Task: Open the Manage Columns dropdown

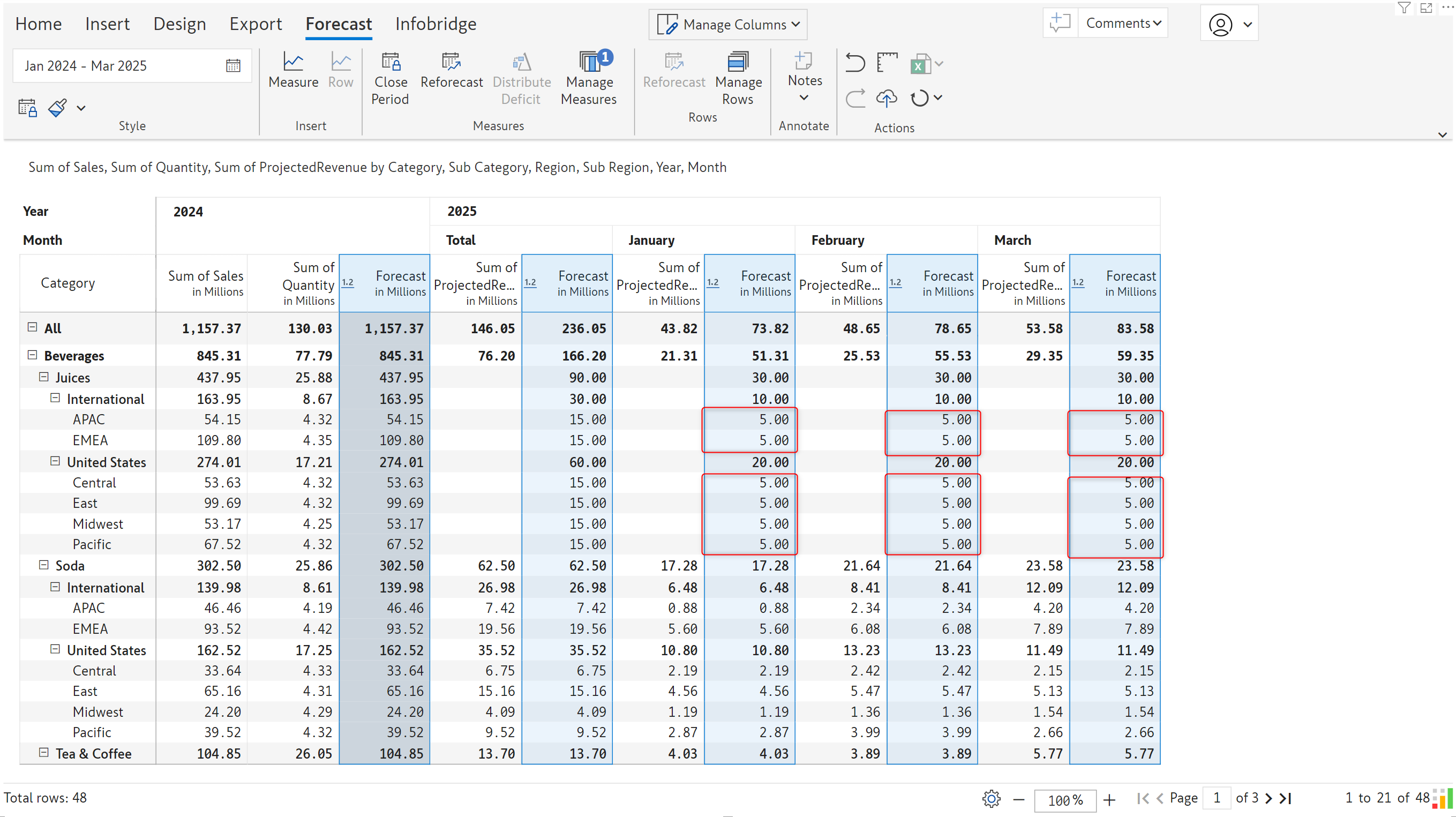Action: tap(727, 24)
